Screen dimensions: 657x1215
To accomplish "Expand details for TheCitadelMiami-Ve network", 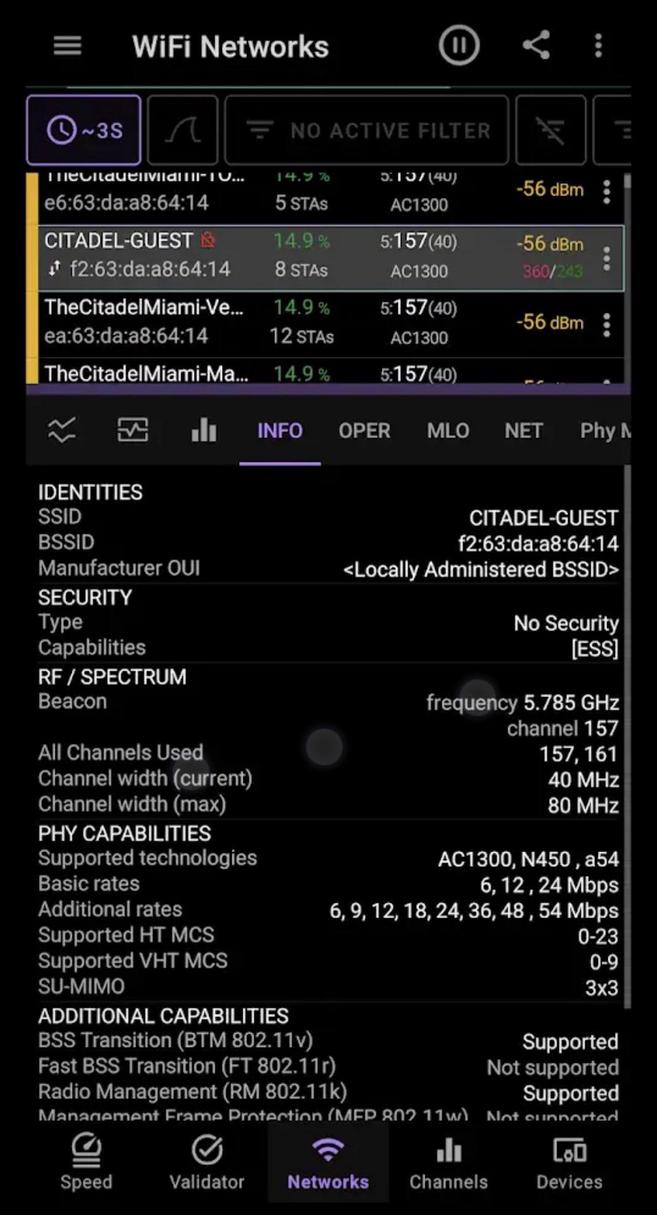I will (x=606, y=323).
